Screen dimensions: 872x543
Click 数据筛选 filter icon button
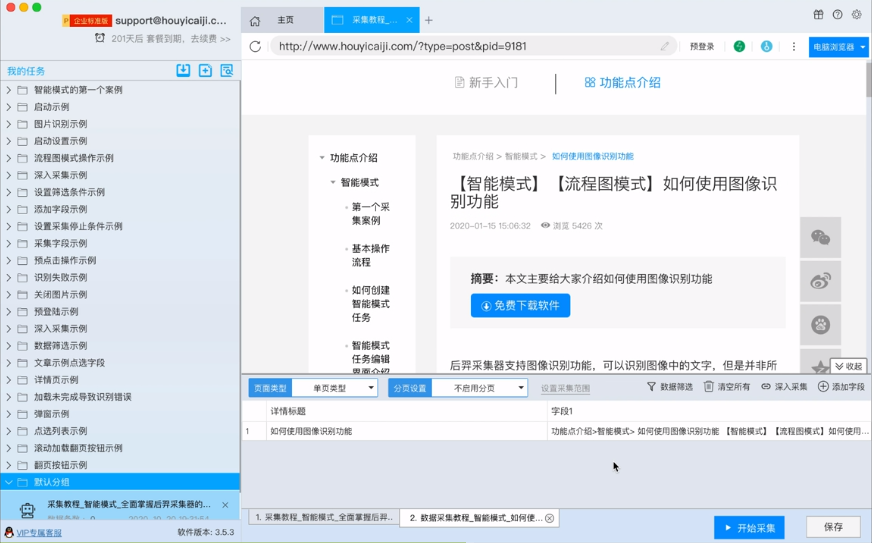[670, 387]
